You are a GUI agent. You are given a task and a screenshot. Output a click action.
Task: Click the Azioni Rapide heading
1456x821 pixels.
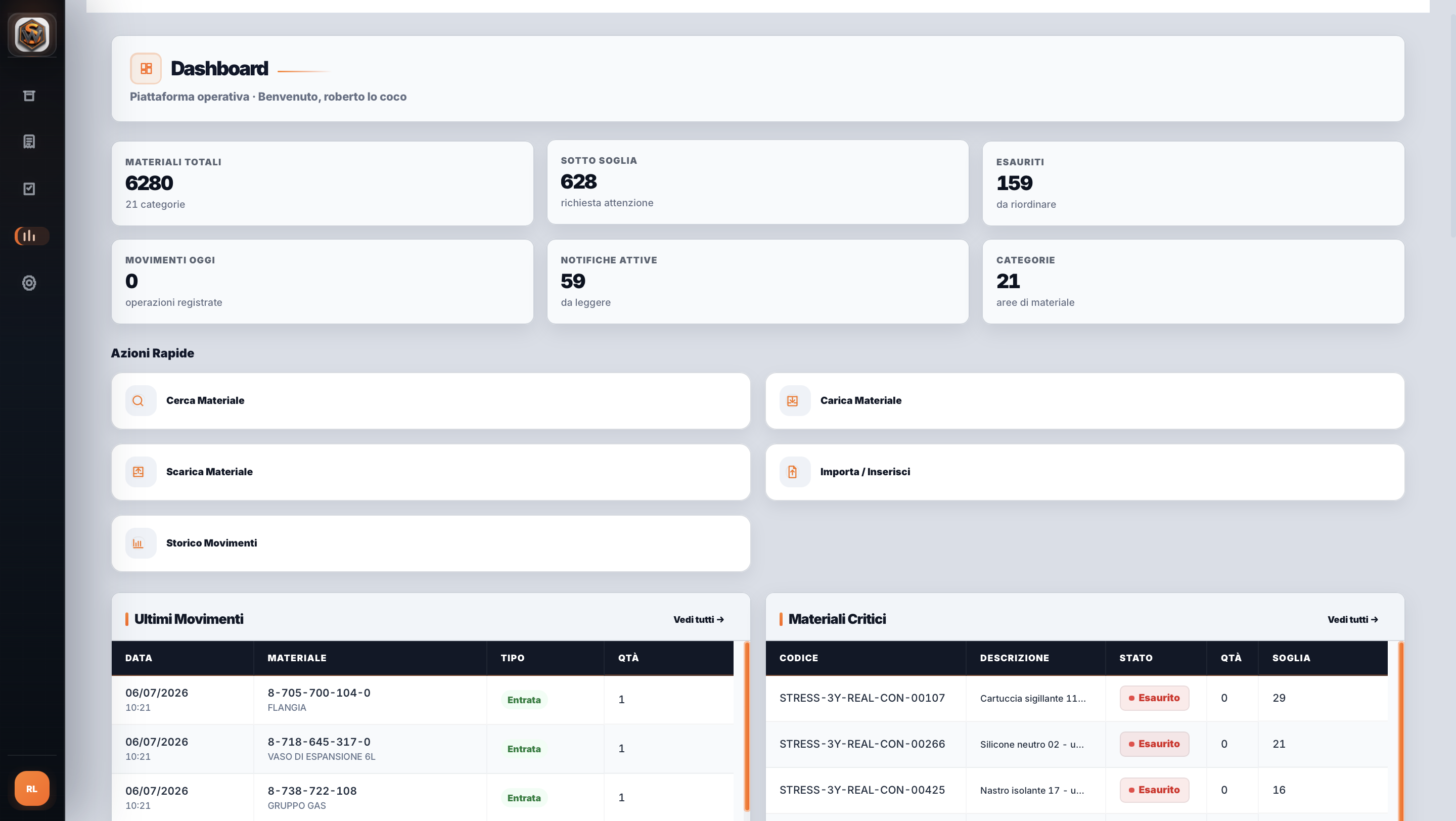click(x=153, y=353)
